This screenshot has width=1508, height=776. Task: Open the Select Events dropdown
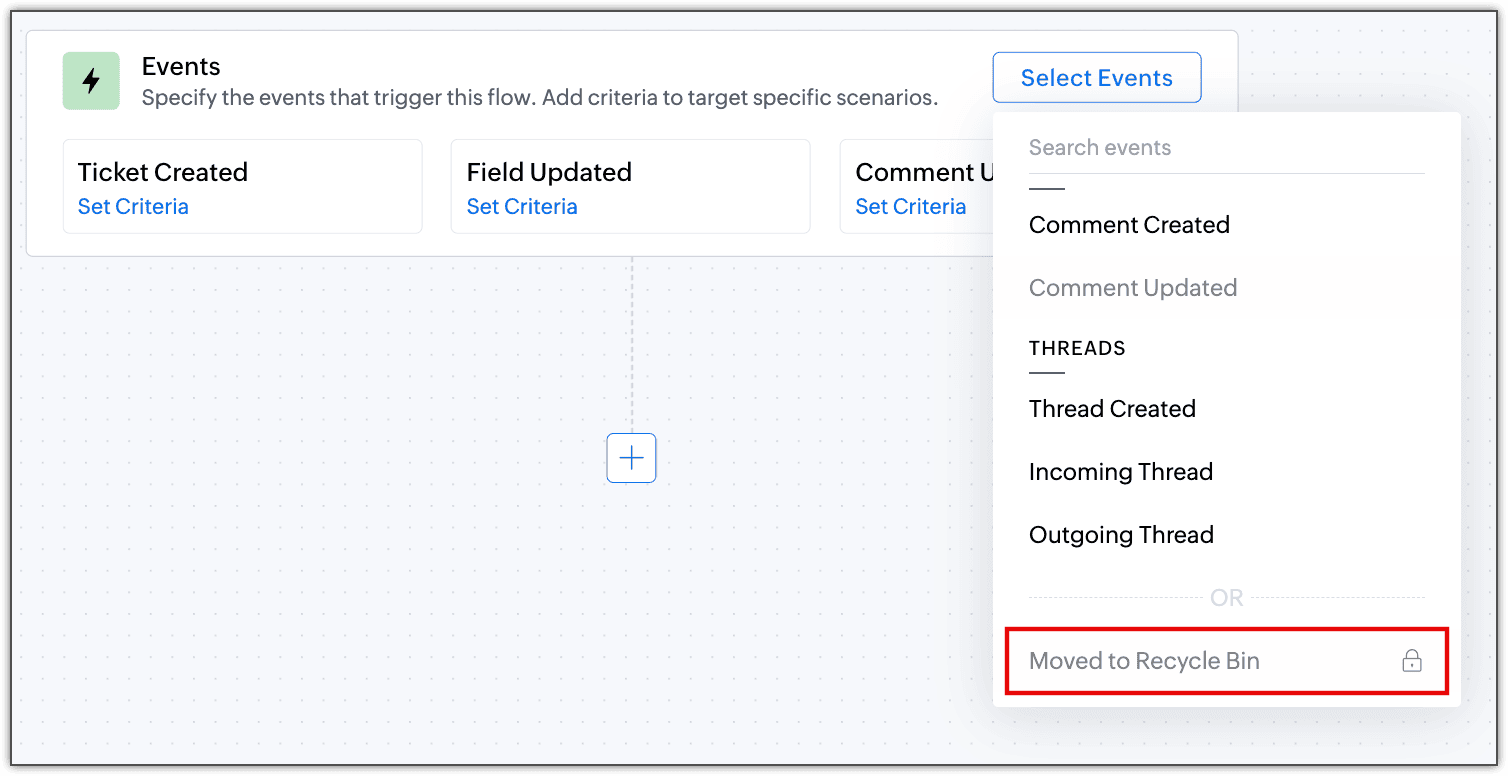point(1096,78)
